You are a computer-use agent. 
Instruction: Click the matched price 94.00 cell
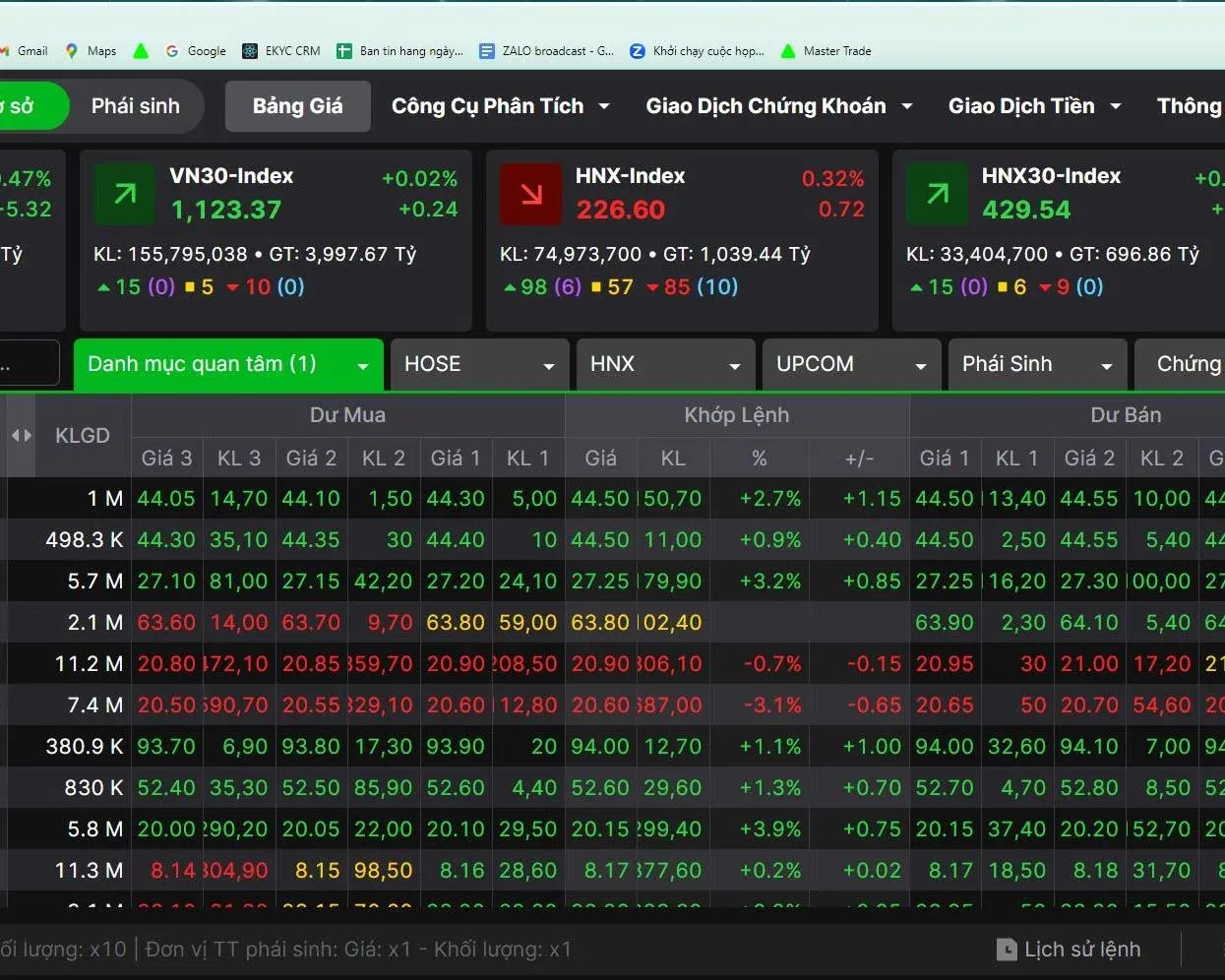(600, 747)
